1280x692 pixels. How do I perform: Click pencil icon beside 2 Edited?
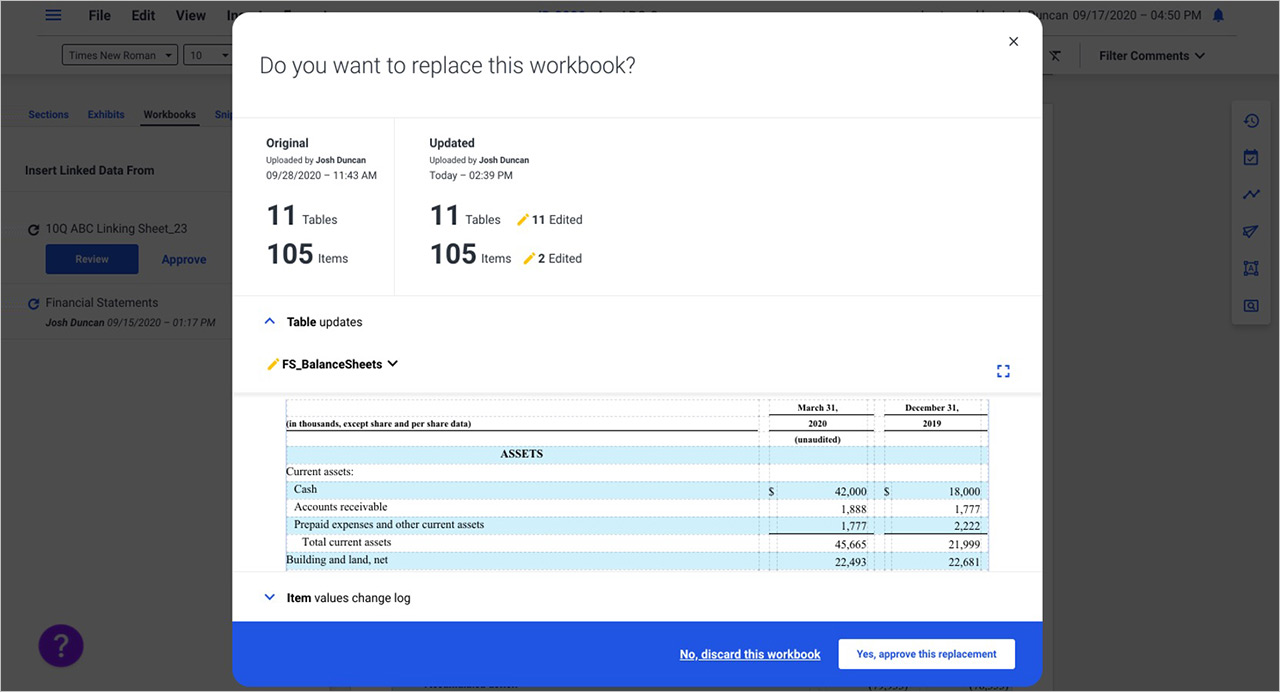pos(529,259)
